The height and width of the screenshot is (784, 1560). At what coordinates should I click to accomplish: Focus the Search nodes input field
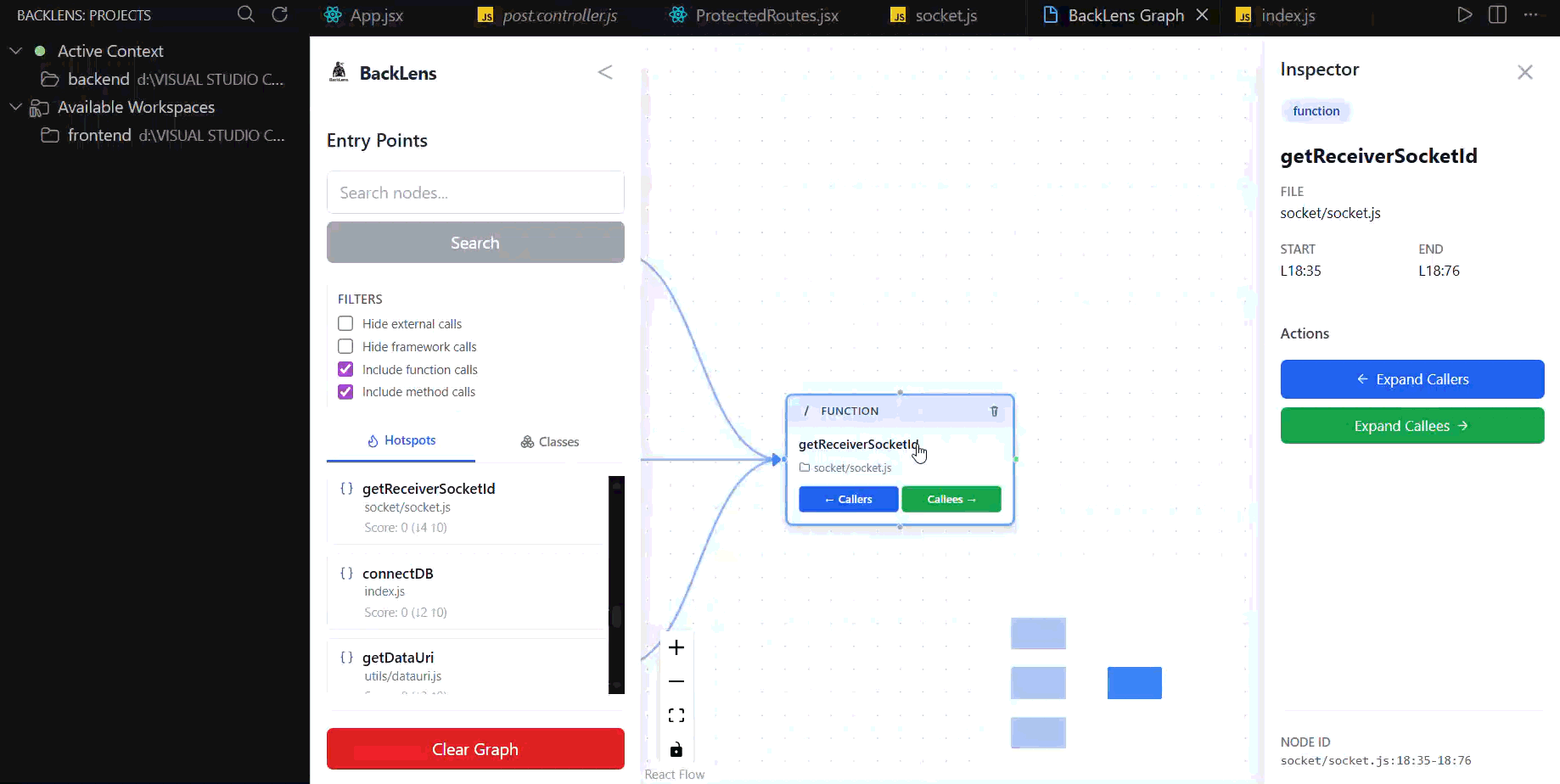(475, 193)
